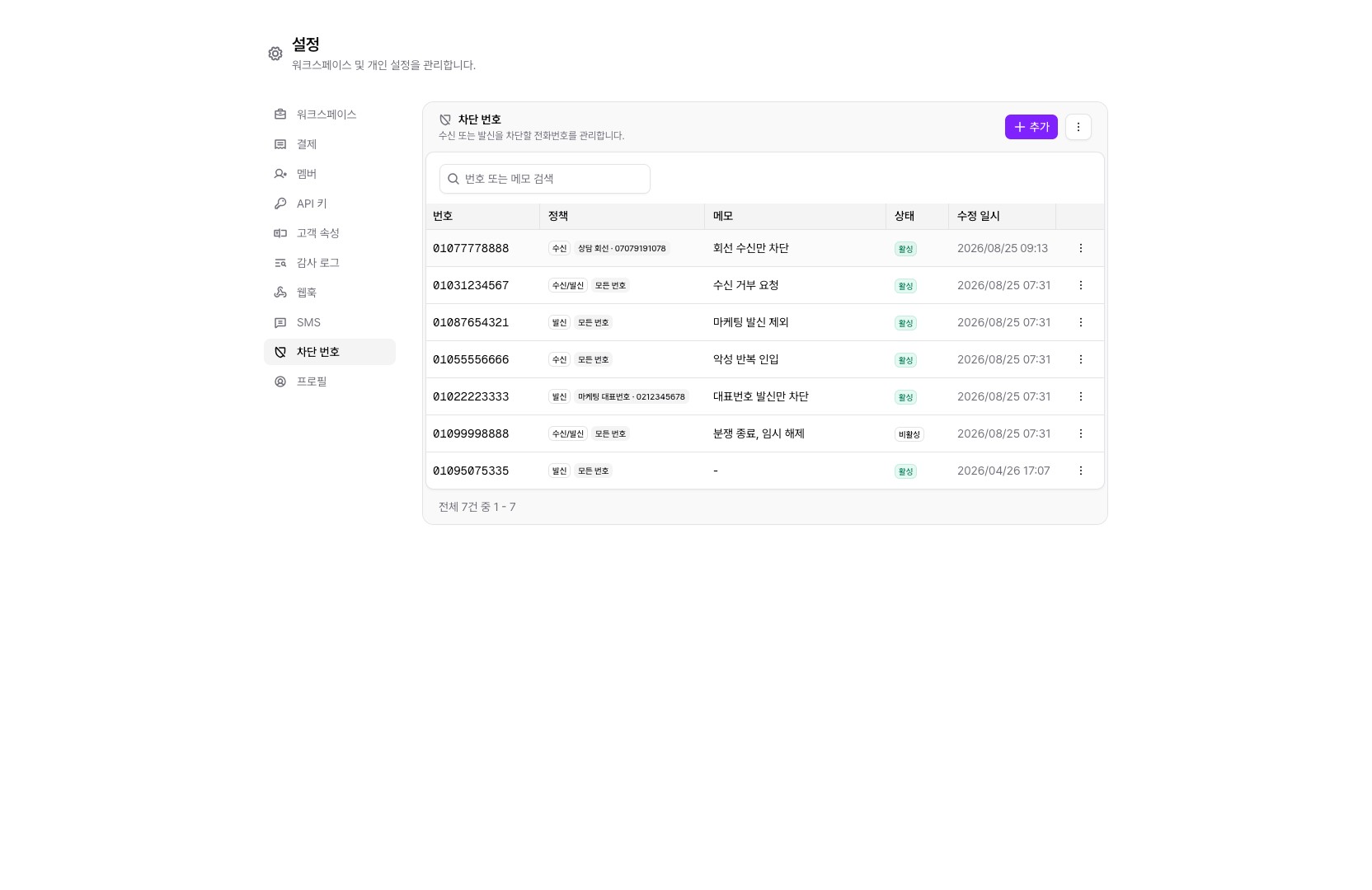
Task: Select the number 01095075335
Action: tap(471, 471)
